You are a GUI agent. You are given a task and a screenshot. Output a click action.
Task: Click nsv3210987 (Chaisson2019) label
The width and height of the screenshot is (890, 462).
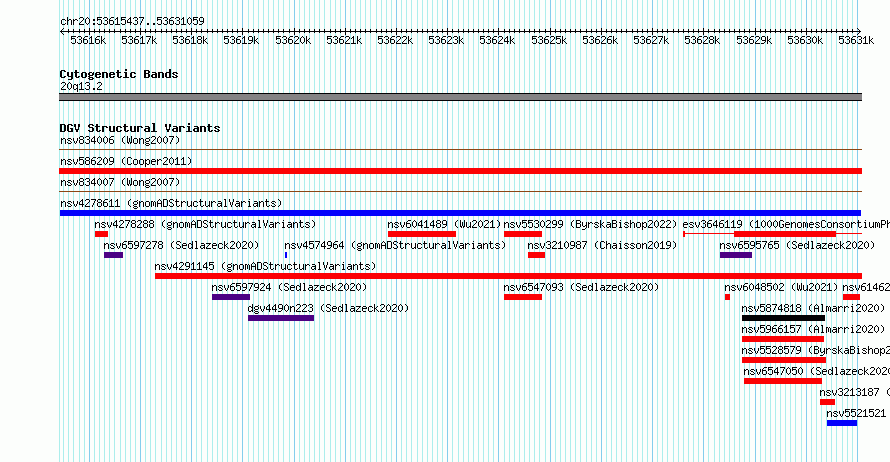pos(602,245)
